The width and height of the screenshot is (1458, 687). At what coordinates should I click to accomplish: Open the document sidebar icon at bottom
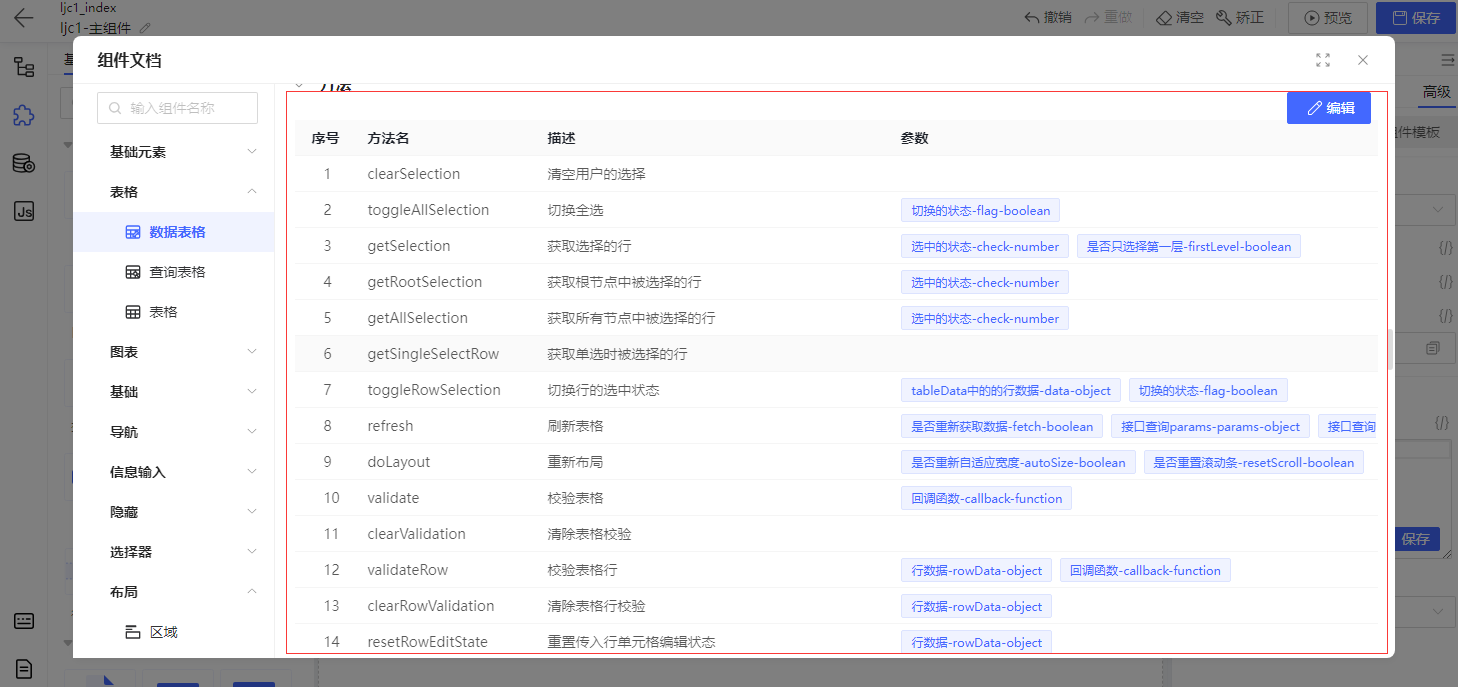pyautogui.click(x=24, y=668)
